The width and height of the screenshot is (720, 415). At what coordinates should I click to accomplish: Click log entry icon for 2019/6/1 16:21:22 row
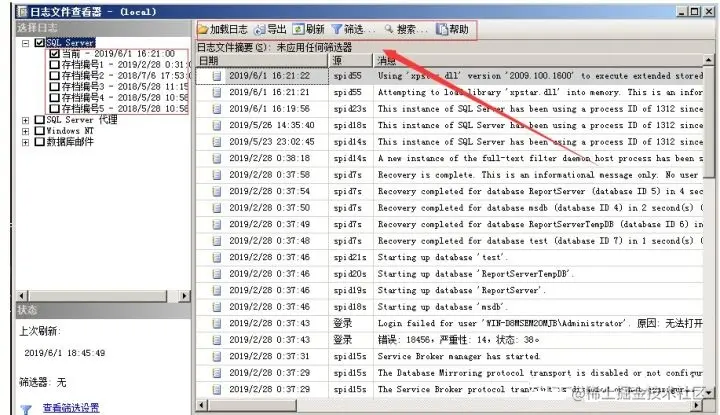217,76
